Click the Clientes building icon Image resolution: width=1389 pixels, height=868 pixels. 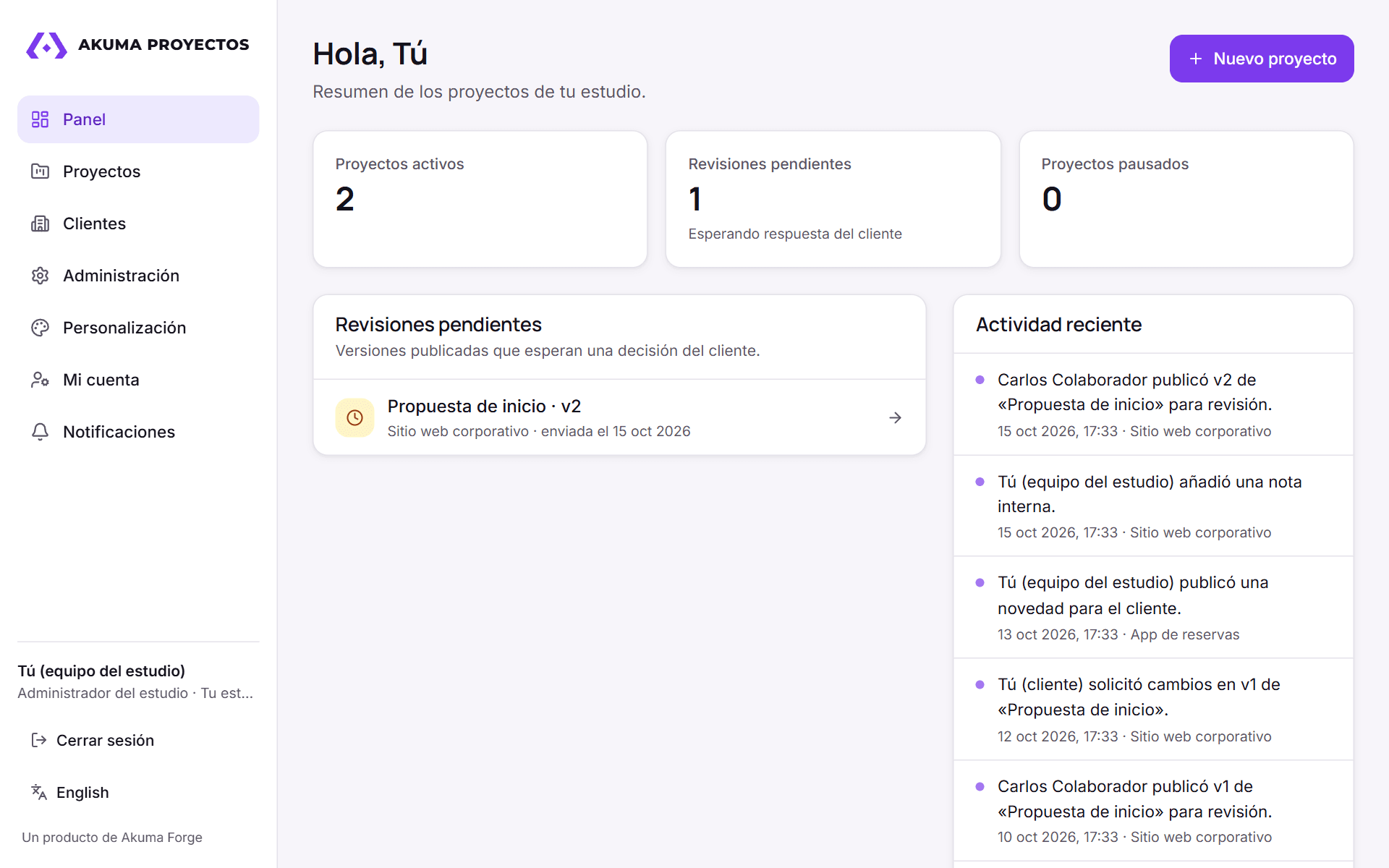pyautogui.click(x=40, y=224)
